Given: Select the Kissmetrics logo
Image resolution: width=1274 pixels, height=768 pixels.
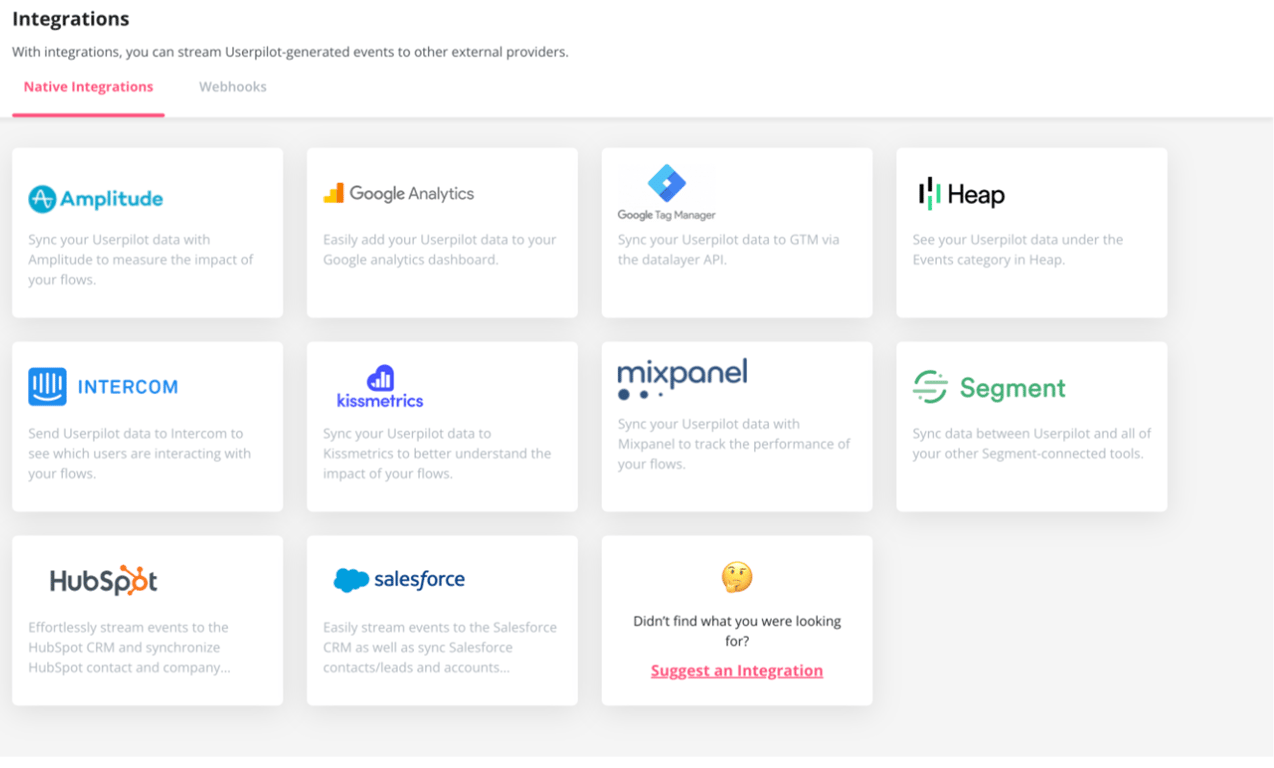Looking at the screenshot, I should (x=380, y=387).
